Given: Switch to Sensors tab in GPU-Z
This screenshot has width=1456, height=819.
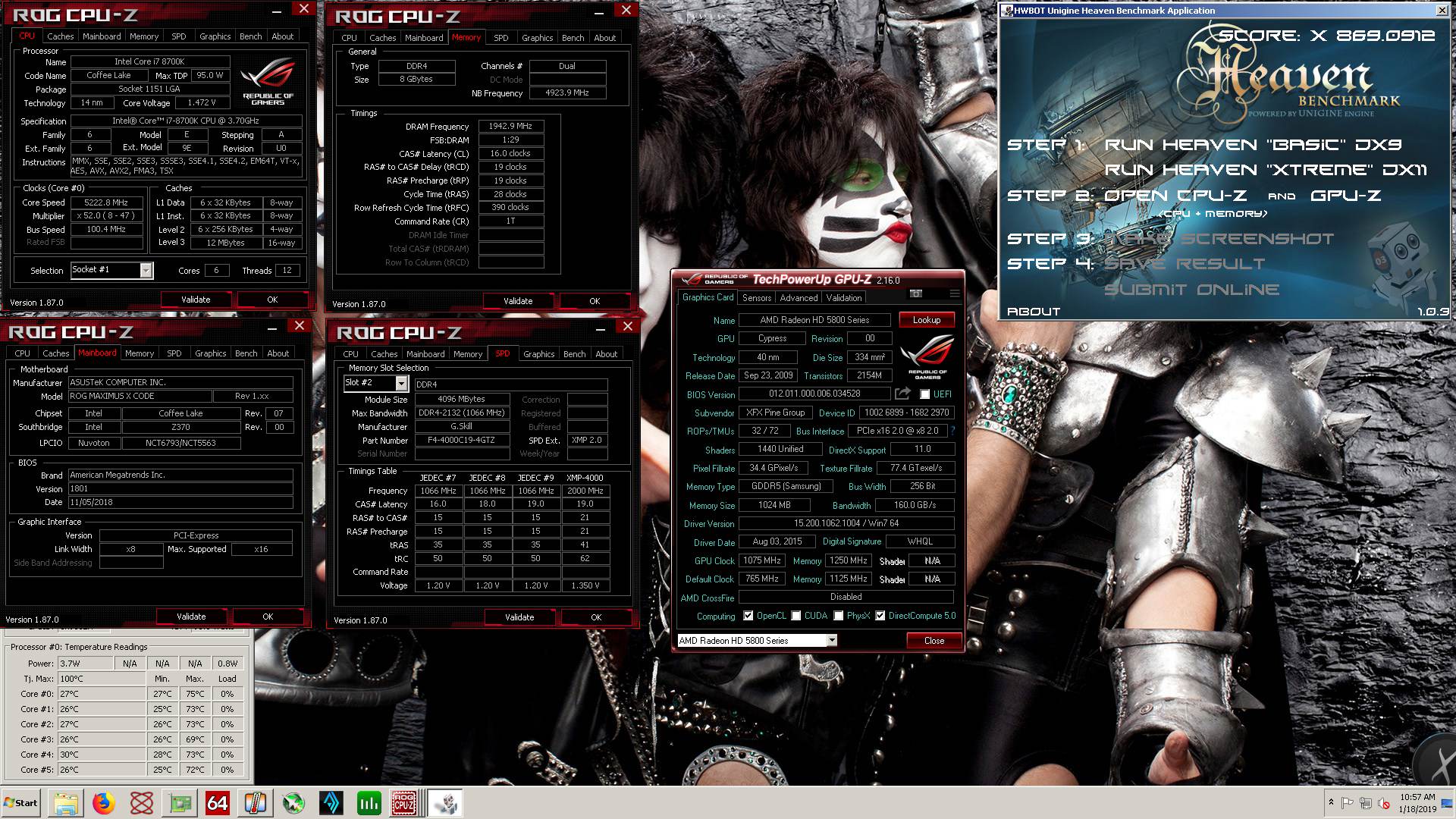Looking at the screenshot, I should click(757, 298).
